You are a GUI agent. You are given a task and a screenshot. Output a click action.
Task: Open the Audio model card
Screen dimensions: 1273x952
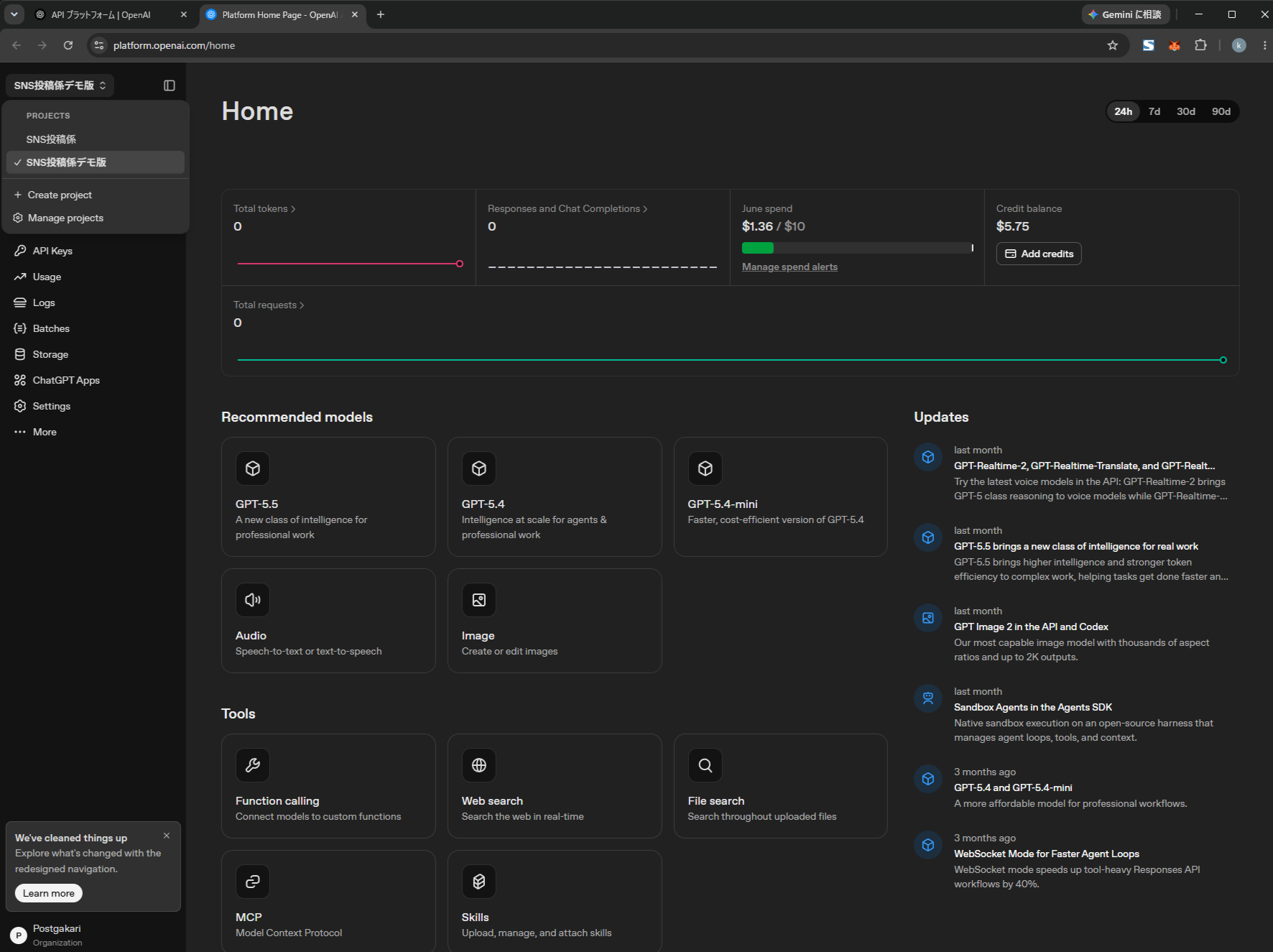[328, 621]
